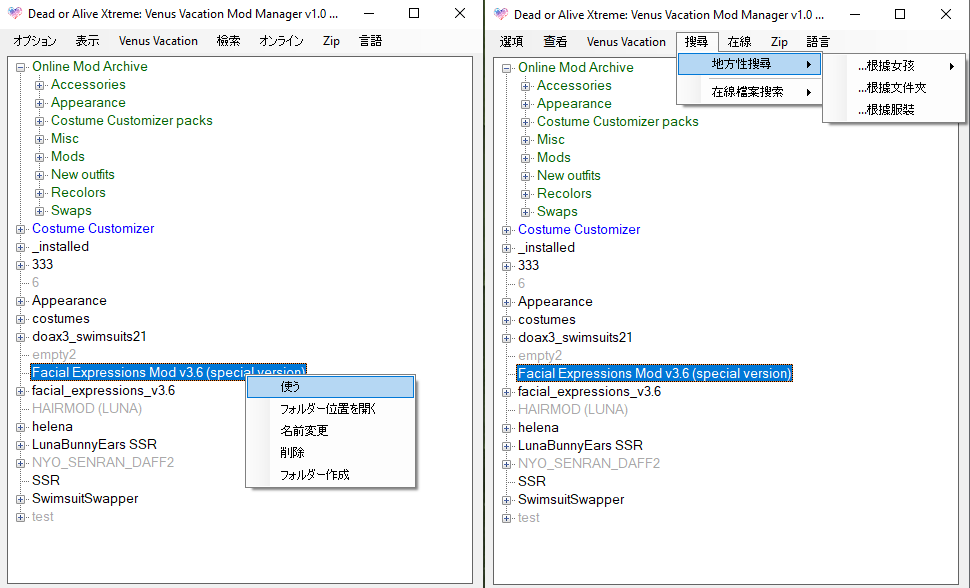Image resolution: width=970 pixels, height=588 pixels.
Task: Expand Accessories node in right window
Action: click(x=525, y=87)
